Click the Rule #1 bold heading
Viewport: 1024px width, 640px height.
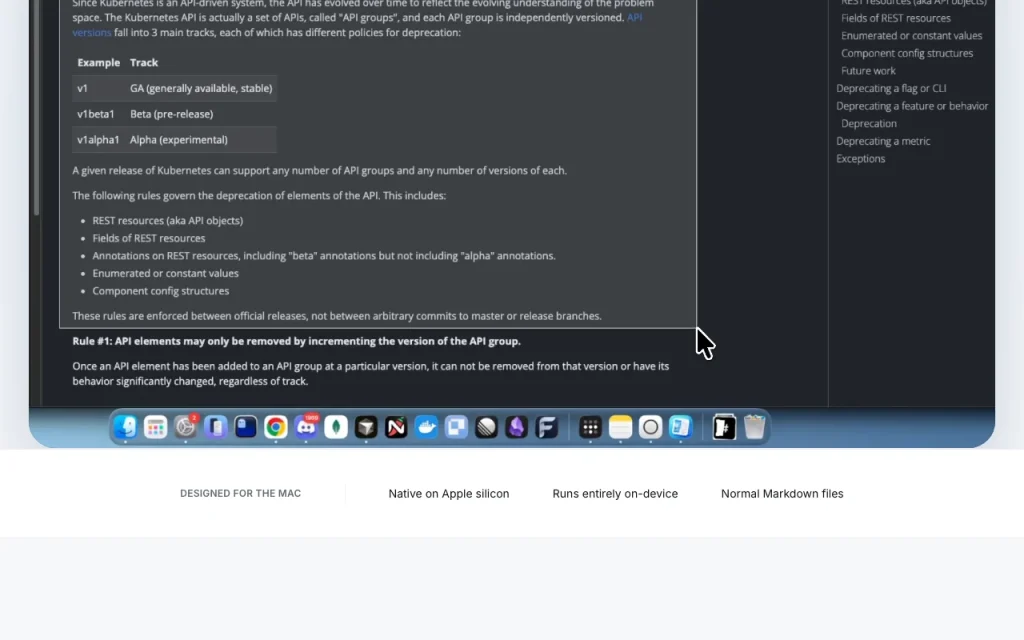coord(296,341)
